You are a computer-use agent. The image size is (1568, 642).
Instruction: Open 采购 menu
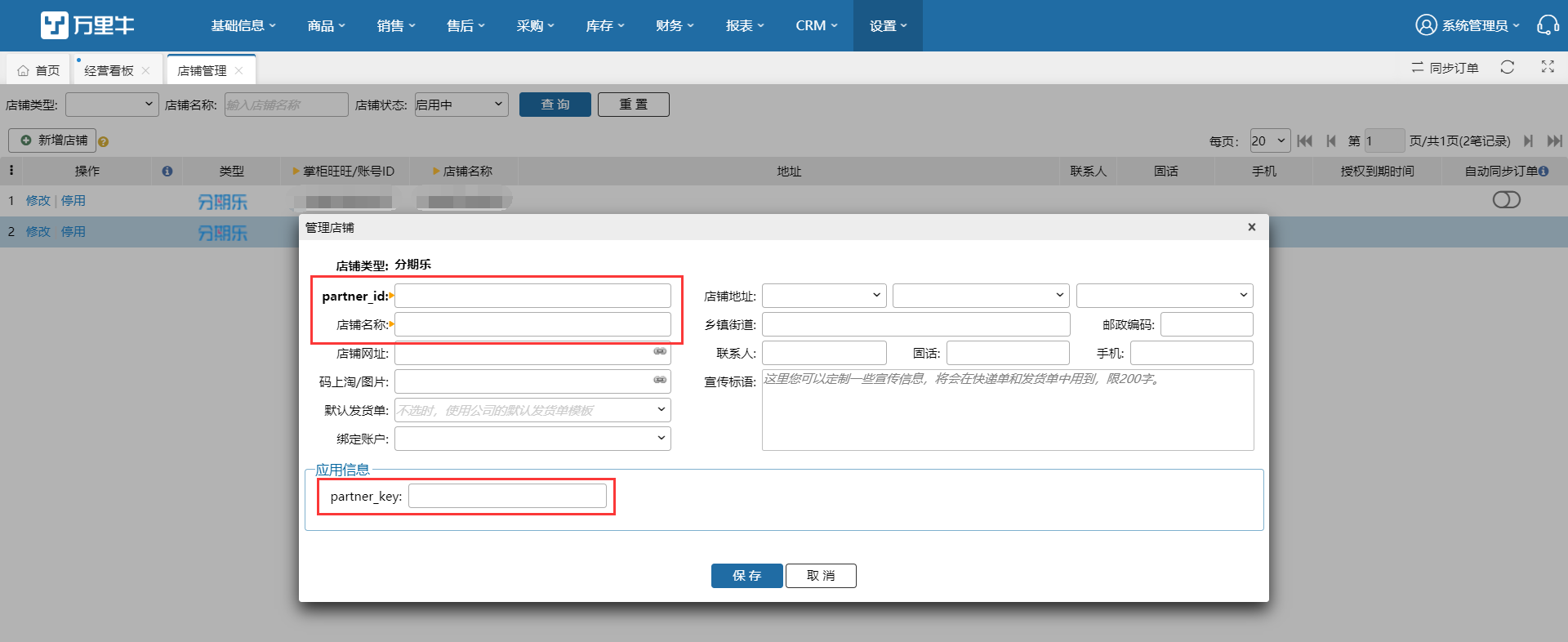pos(536,25)
